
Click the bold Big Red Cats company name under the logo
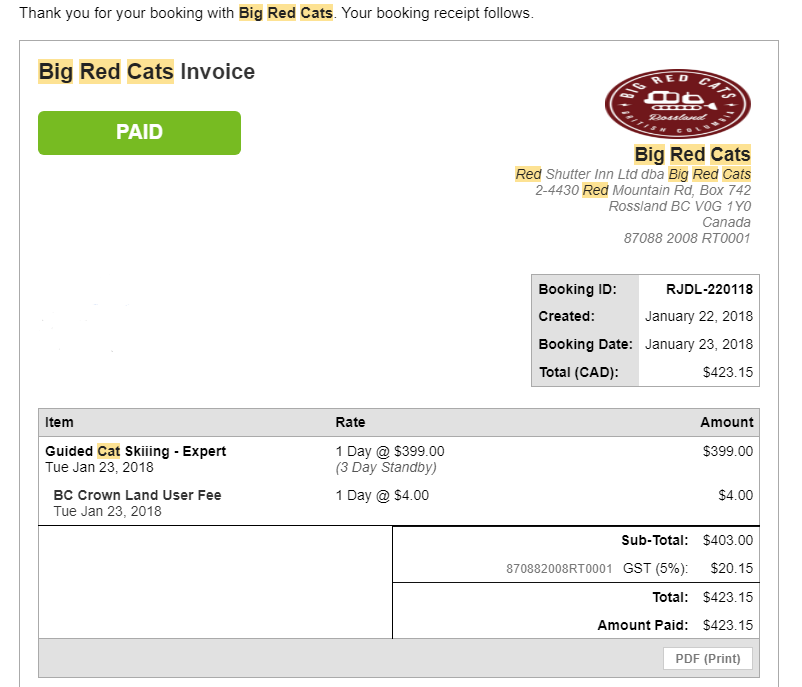(x=692, y=155)
